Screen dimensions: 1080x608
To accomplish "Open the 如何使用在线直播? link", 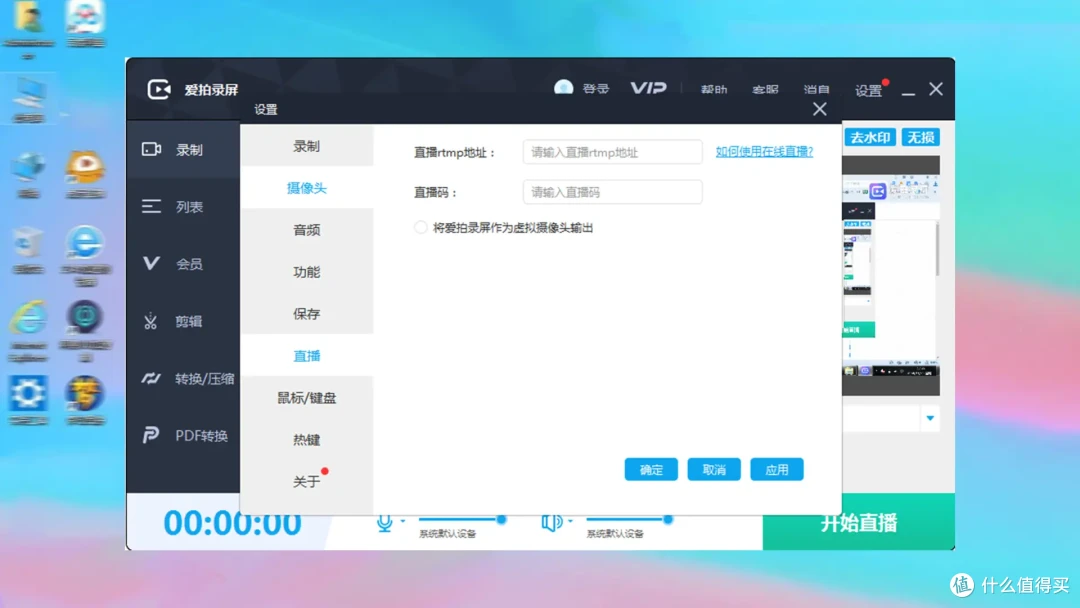I will pos(764,151).
